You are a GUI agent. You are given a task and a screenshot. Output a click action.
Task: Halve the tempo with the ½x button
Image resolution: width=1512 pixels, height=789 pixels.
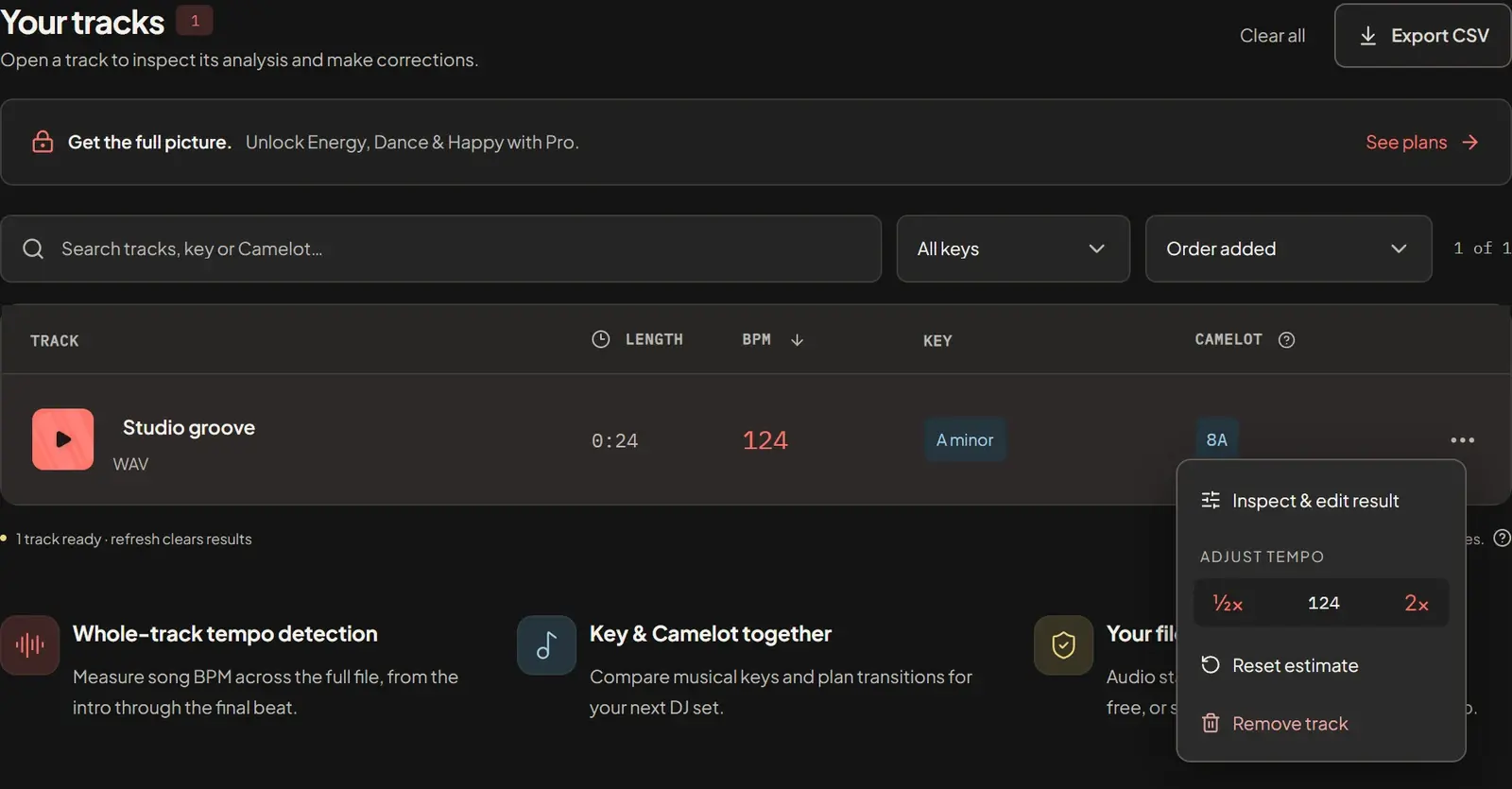pos(1228,603)
